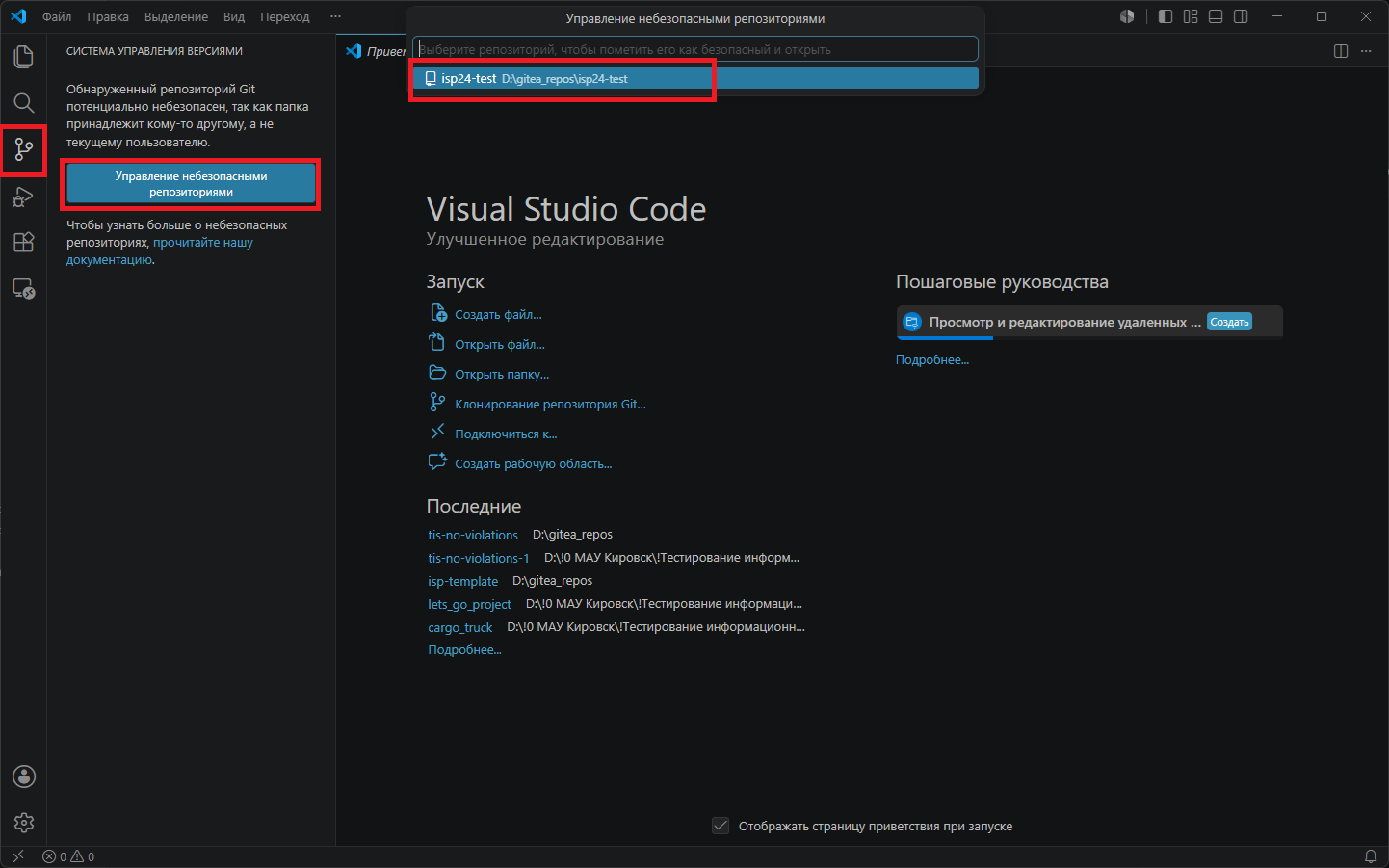Open the Accounts menu icon

tap(24, 776)
